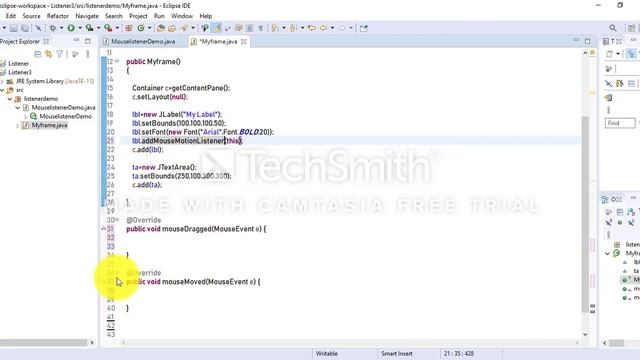Open the Refactor menu
Screen dimensions: 640x360
pyautogui.click(x=58, y=16)
